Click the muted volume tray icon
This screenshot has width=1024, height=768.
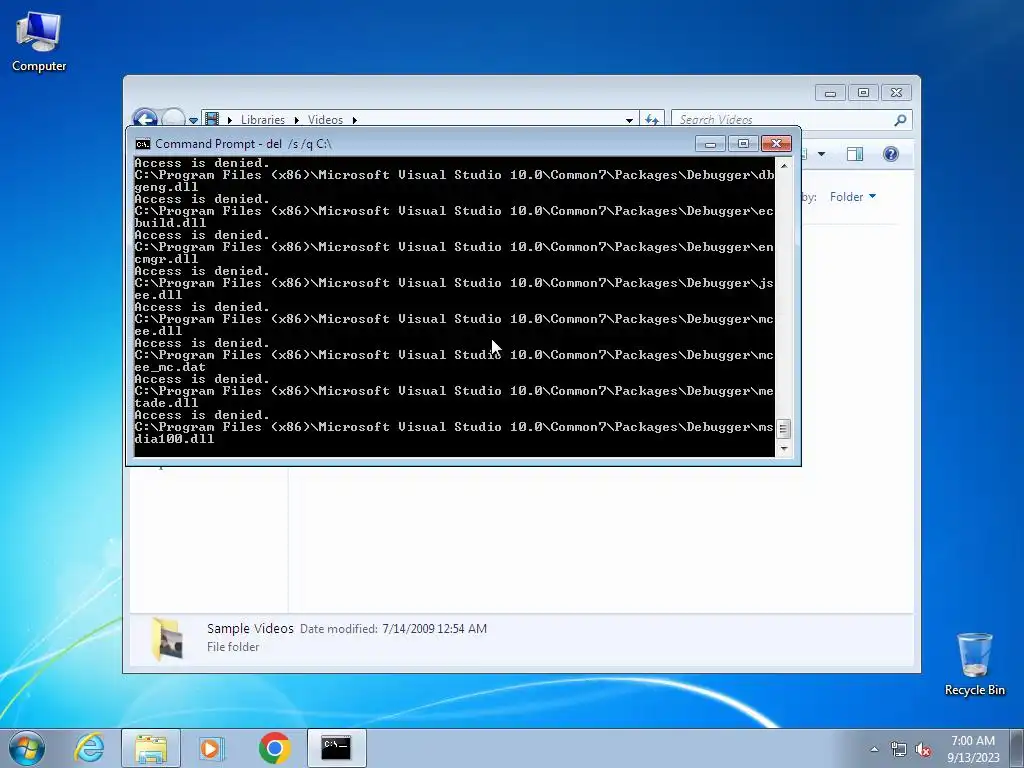coord(923,749)
